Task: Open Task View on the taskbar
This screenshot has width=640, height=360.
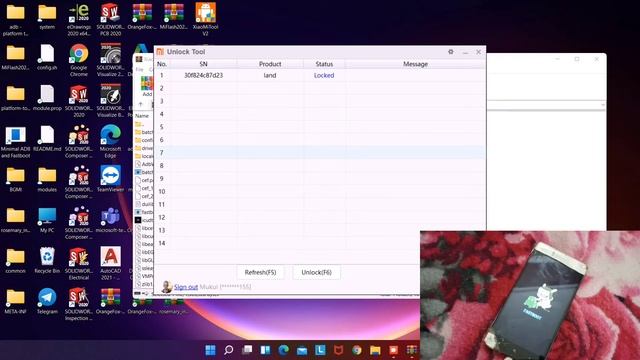Action: pos(247,350)
